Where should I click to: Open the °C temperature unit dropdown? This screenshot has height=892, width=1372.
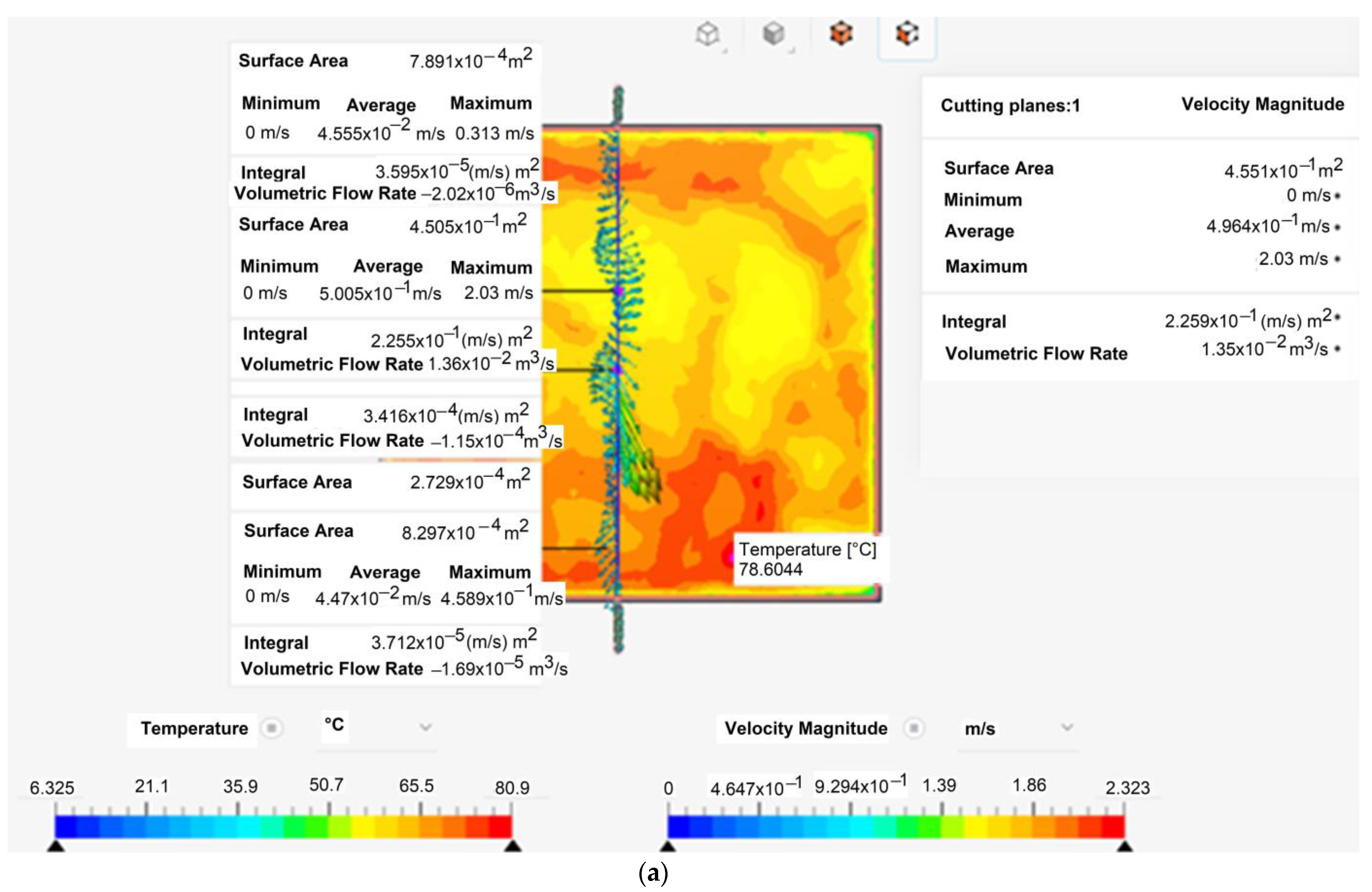[425, 727]
